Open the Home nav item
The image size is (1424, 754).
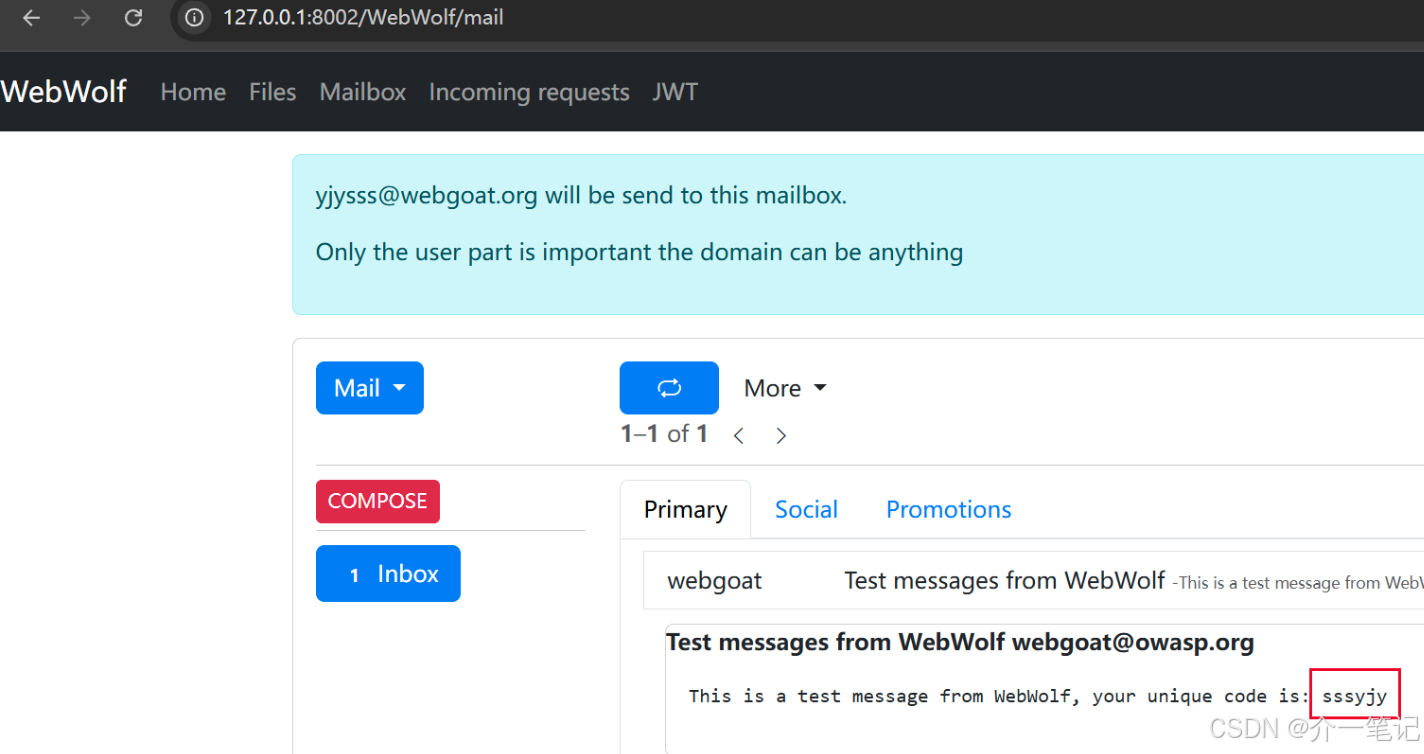[x=193, y=92]
